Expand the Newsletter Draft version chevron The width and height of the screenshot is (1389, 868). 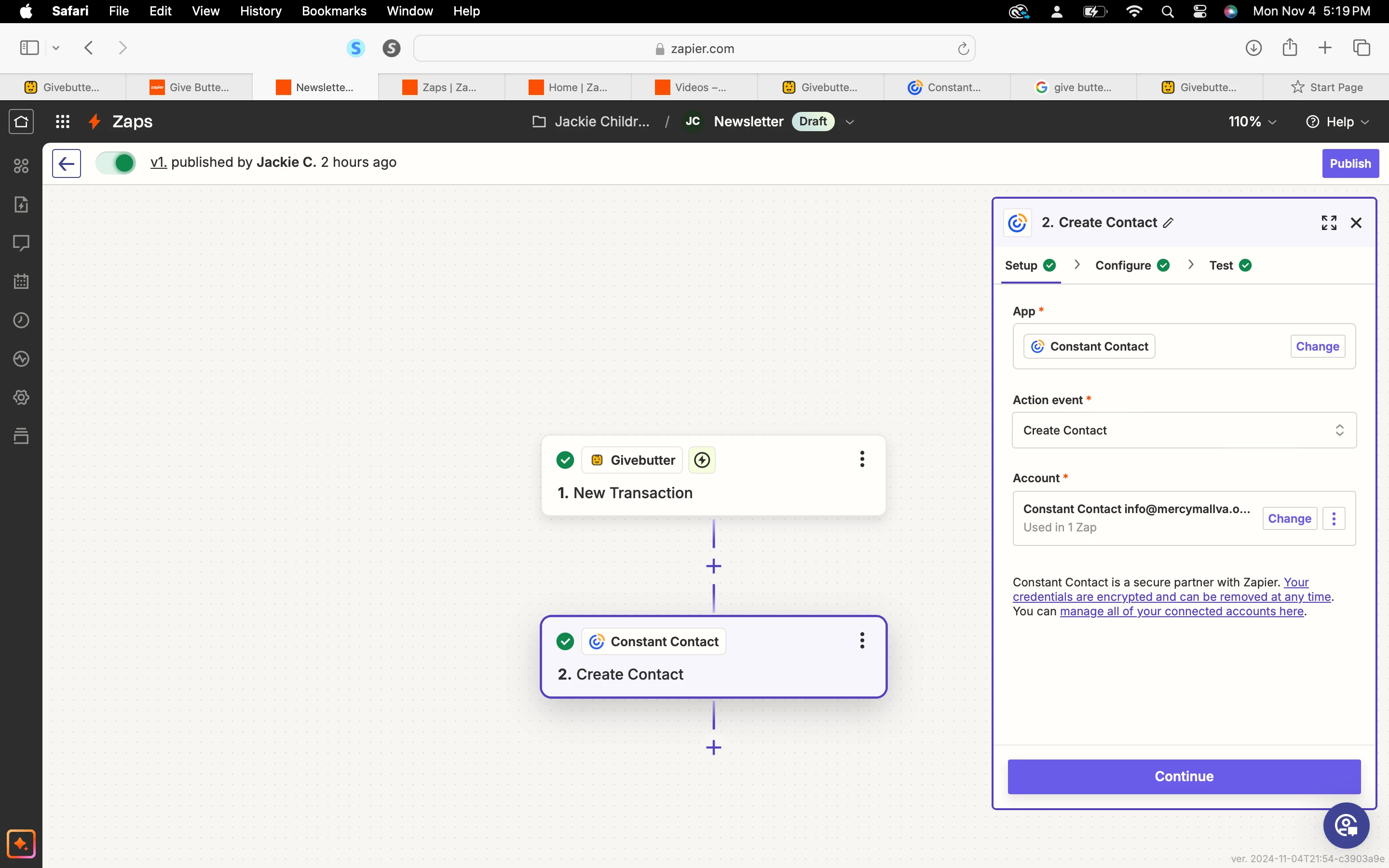coord(850,122)
